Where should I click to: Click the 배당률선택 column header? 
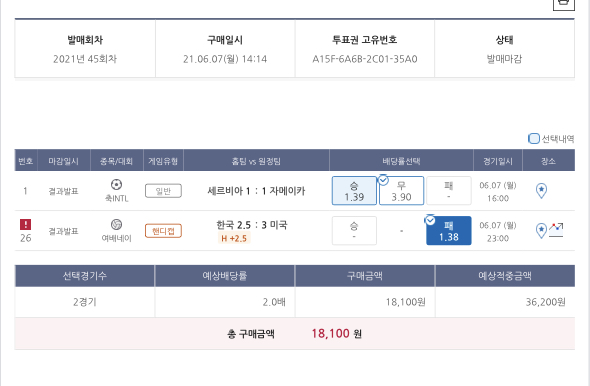pyautogui.click(x=401, y=161)
